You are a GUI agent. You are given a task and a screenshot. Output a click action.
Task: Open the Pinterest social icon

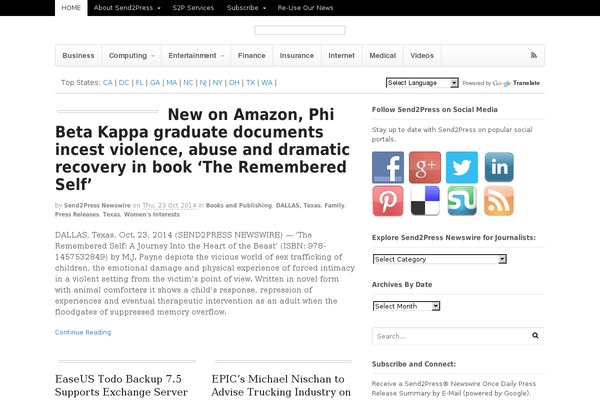coord(388,201)
